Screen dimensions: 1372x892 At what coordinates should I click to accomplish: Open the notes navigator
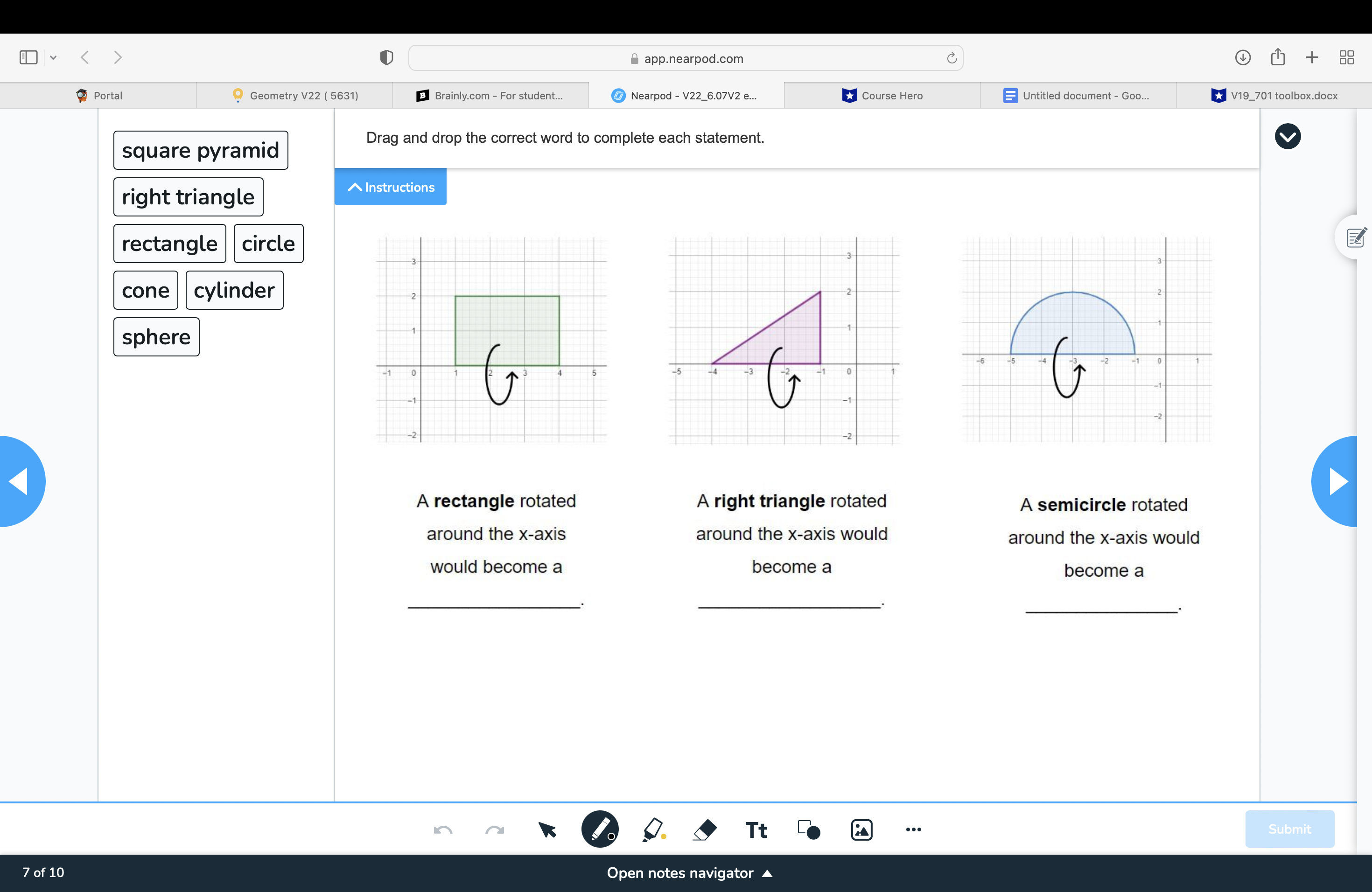pos(691,872)
